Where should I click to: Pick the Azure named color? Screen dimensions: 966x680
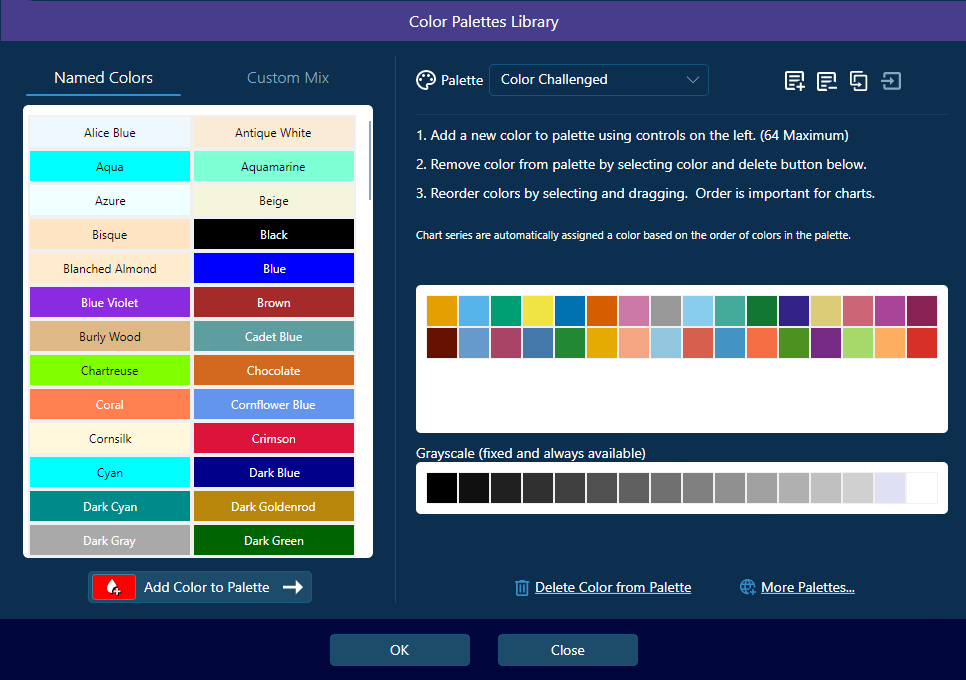point(110,200)
